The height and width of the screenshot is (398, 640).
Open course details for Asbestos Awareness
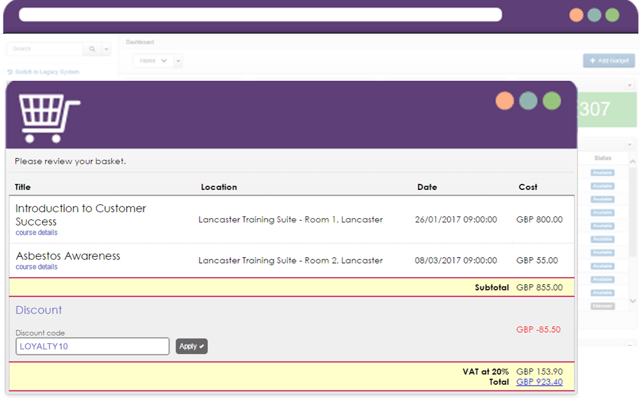point(36,267)
